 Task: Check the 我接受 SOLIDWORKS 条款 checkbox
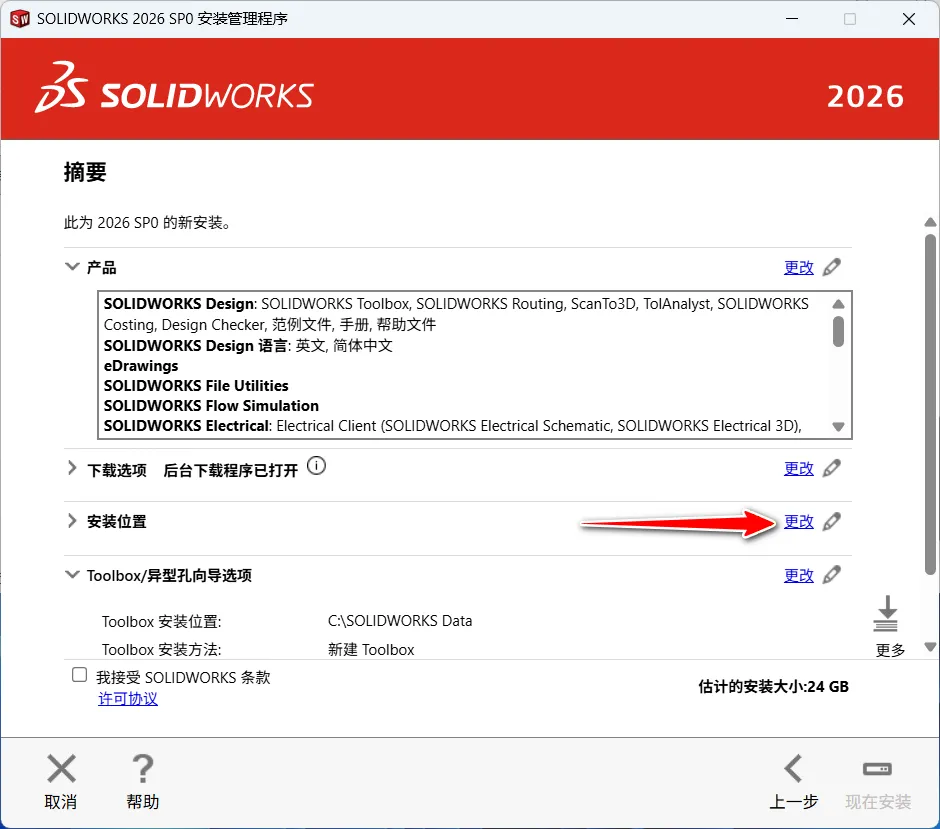pos(79,675)
